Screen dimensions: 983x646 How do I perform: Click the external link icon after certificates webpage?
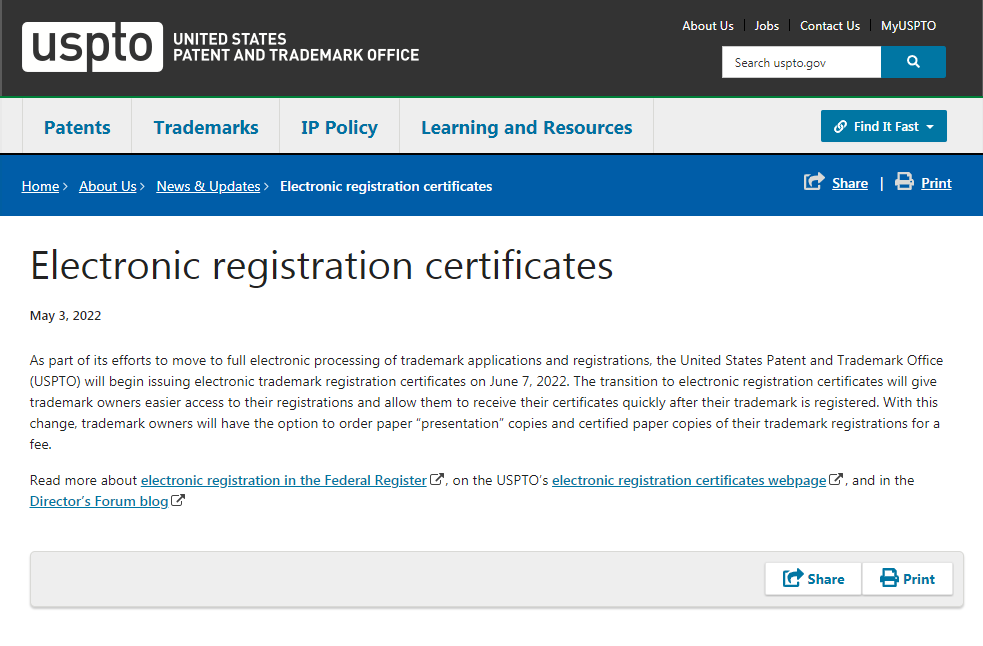tap(836, 479)
